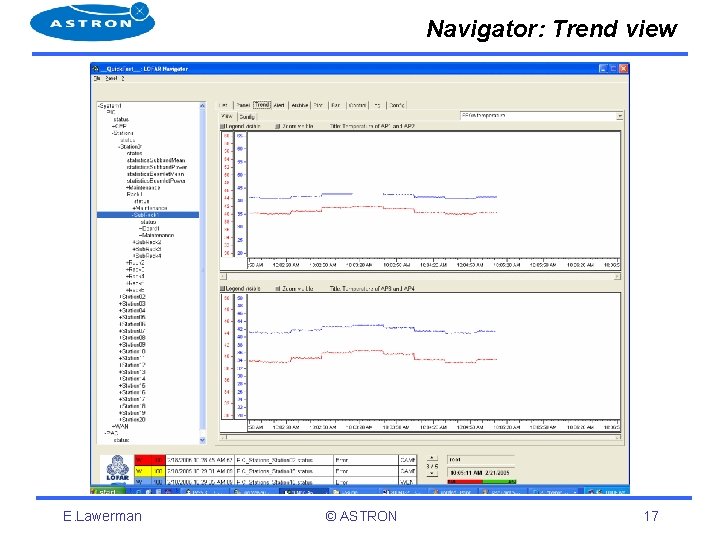720x540 pixels.
Task: Toggle Legend visible for AP3 and AP4 chart
Action: (x=223, y=289)
